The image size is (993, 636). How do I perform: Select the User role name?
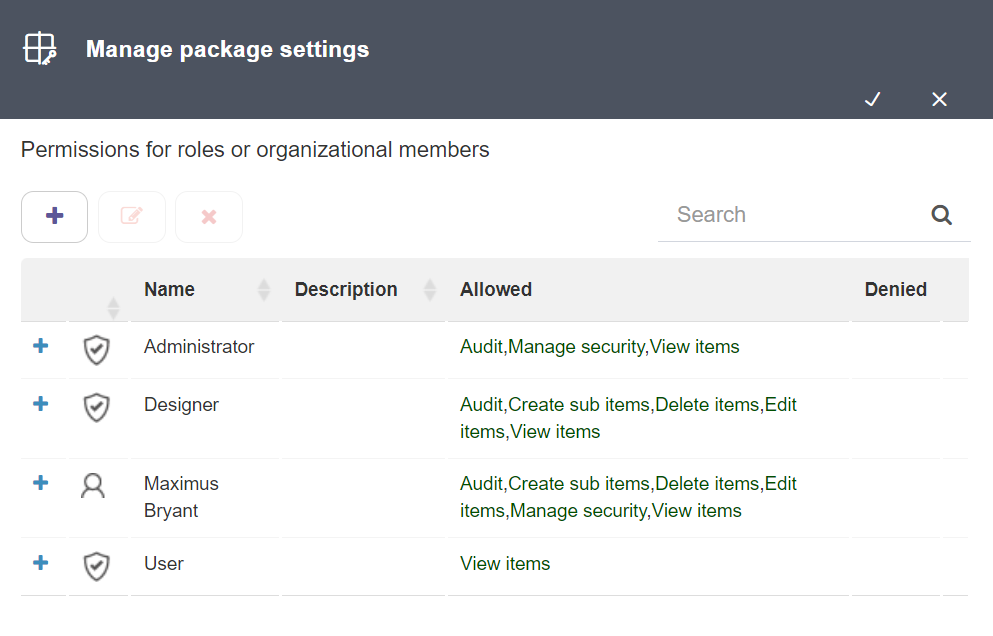[164, 564]
